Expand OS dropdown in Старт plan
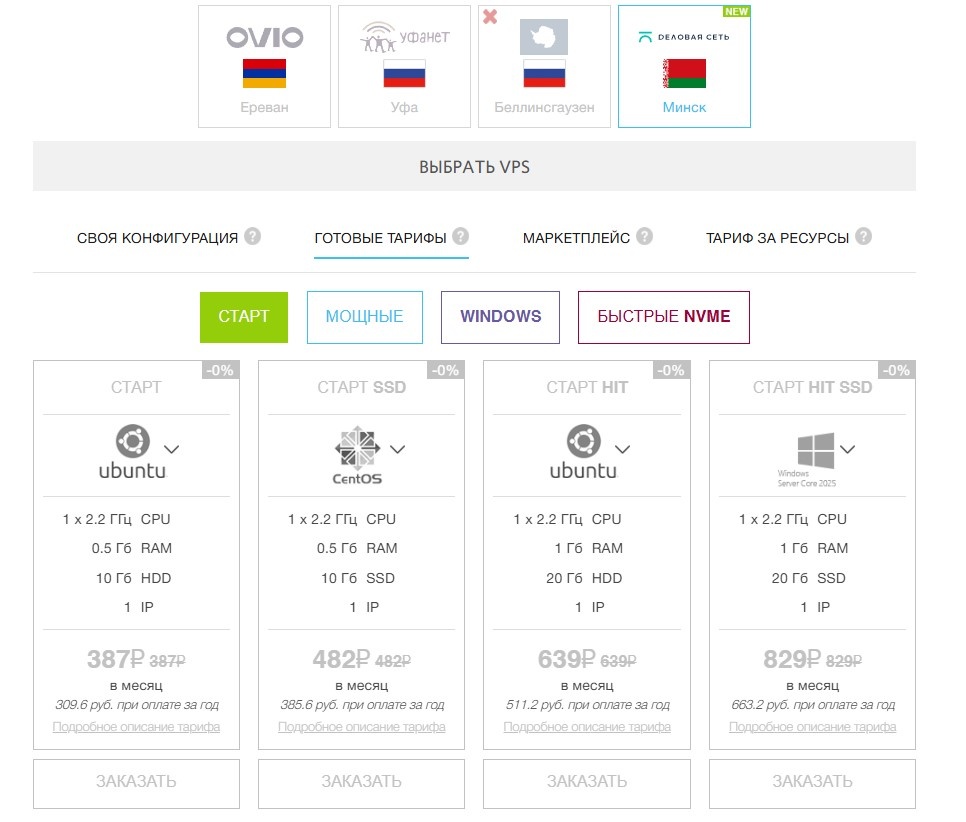The image size is (966, 822). tap(171, 449)
